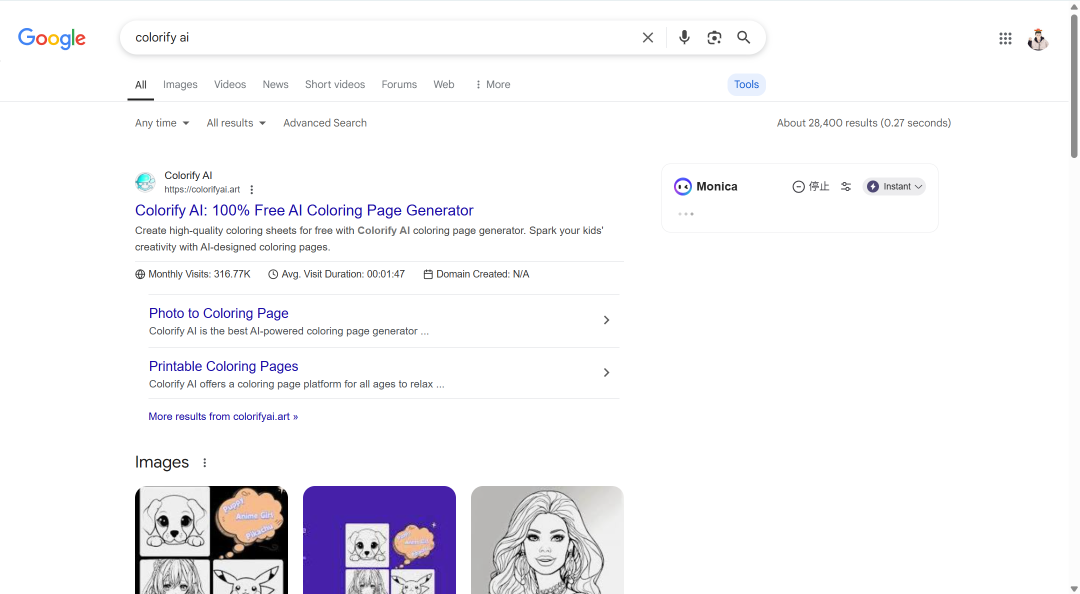Viewport: 1080px width, 594px height.
Task: Open Google account profile avatar
Action: click(x=1038, y=39)
